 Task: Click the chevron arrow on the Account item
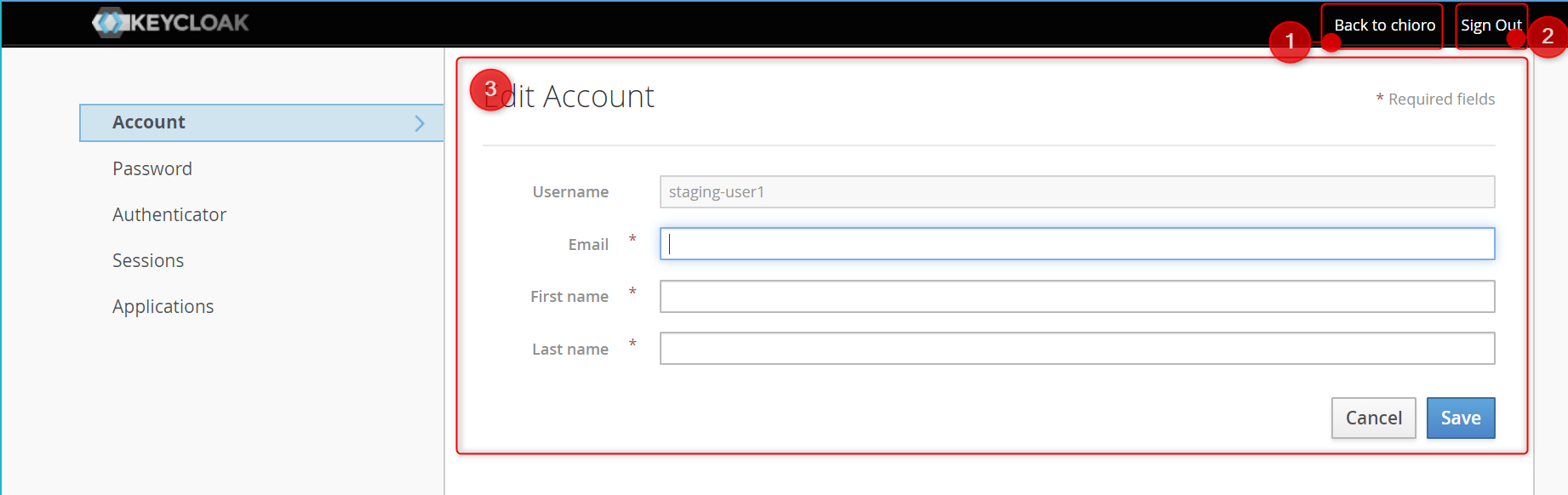[419, 123]
